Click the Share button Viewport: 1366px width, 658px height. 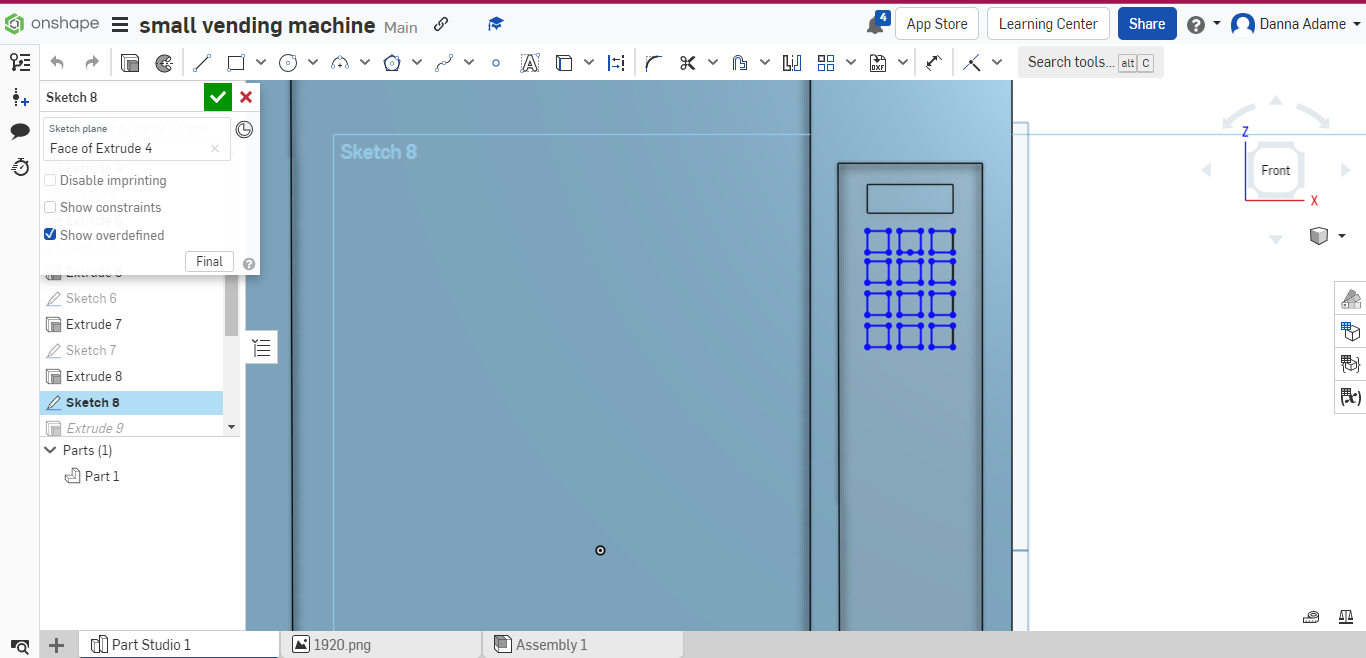[x=1147, y=23]
